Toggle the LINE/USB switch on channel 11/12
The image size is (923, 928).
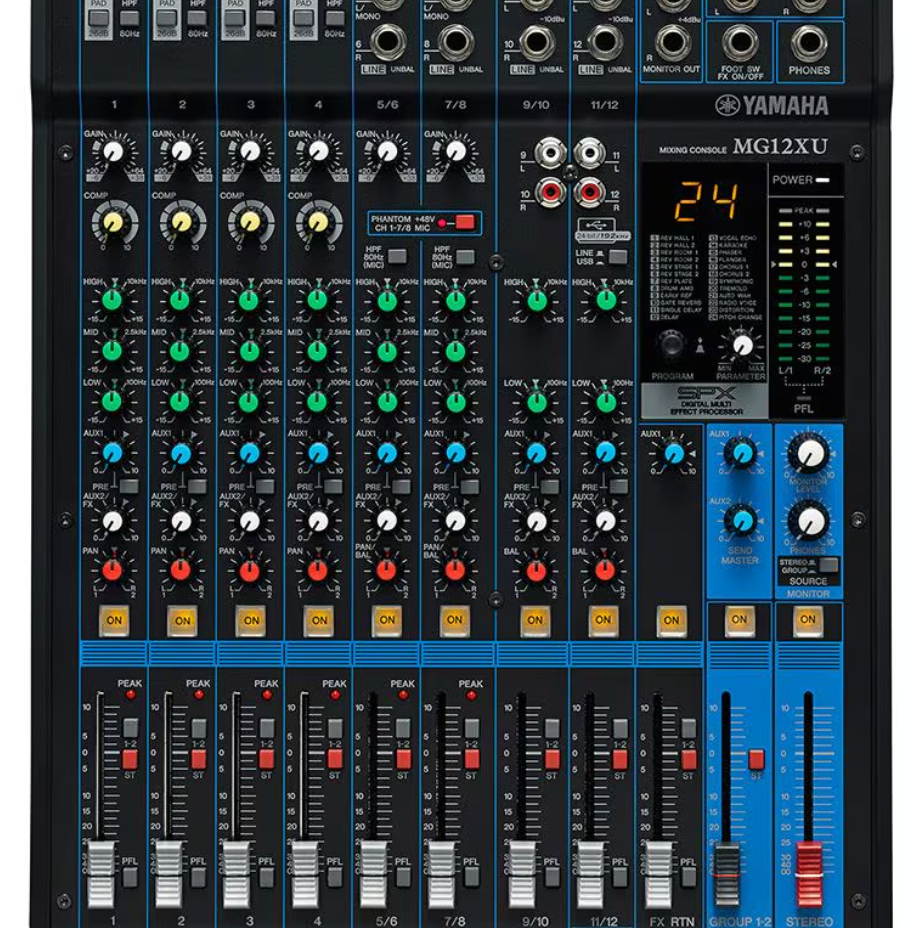(x=617, y=257)
